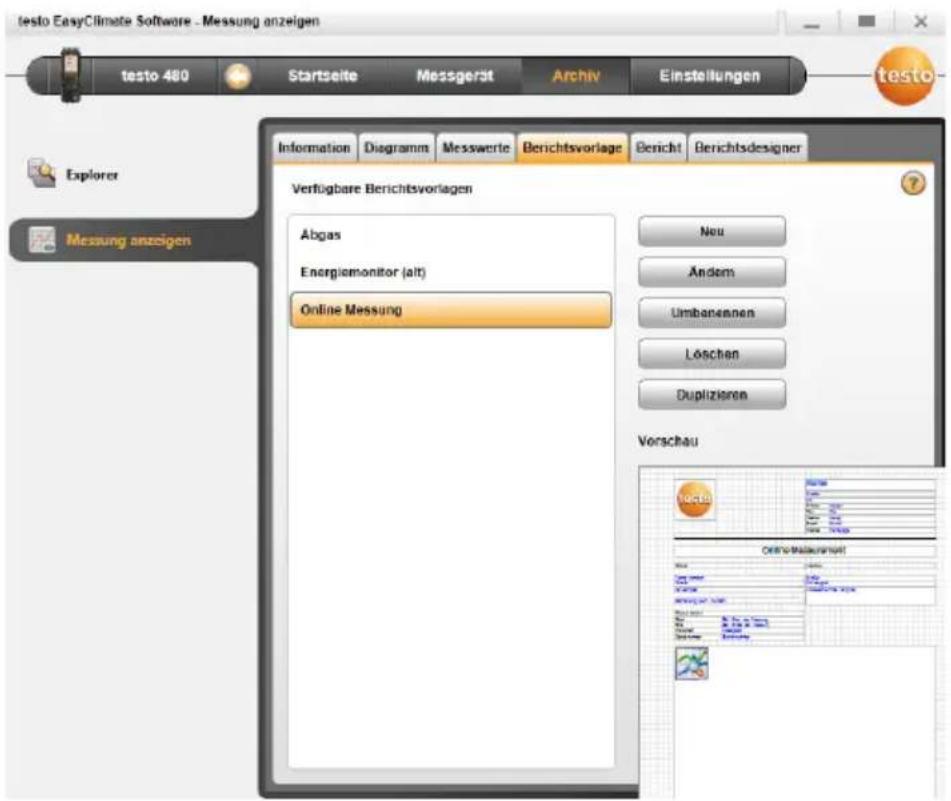This screenshot has width=951, height=801.
Task: Open the Einstellungen menu
Action: pos(710,76)
